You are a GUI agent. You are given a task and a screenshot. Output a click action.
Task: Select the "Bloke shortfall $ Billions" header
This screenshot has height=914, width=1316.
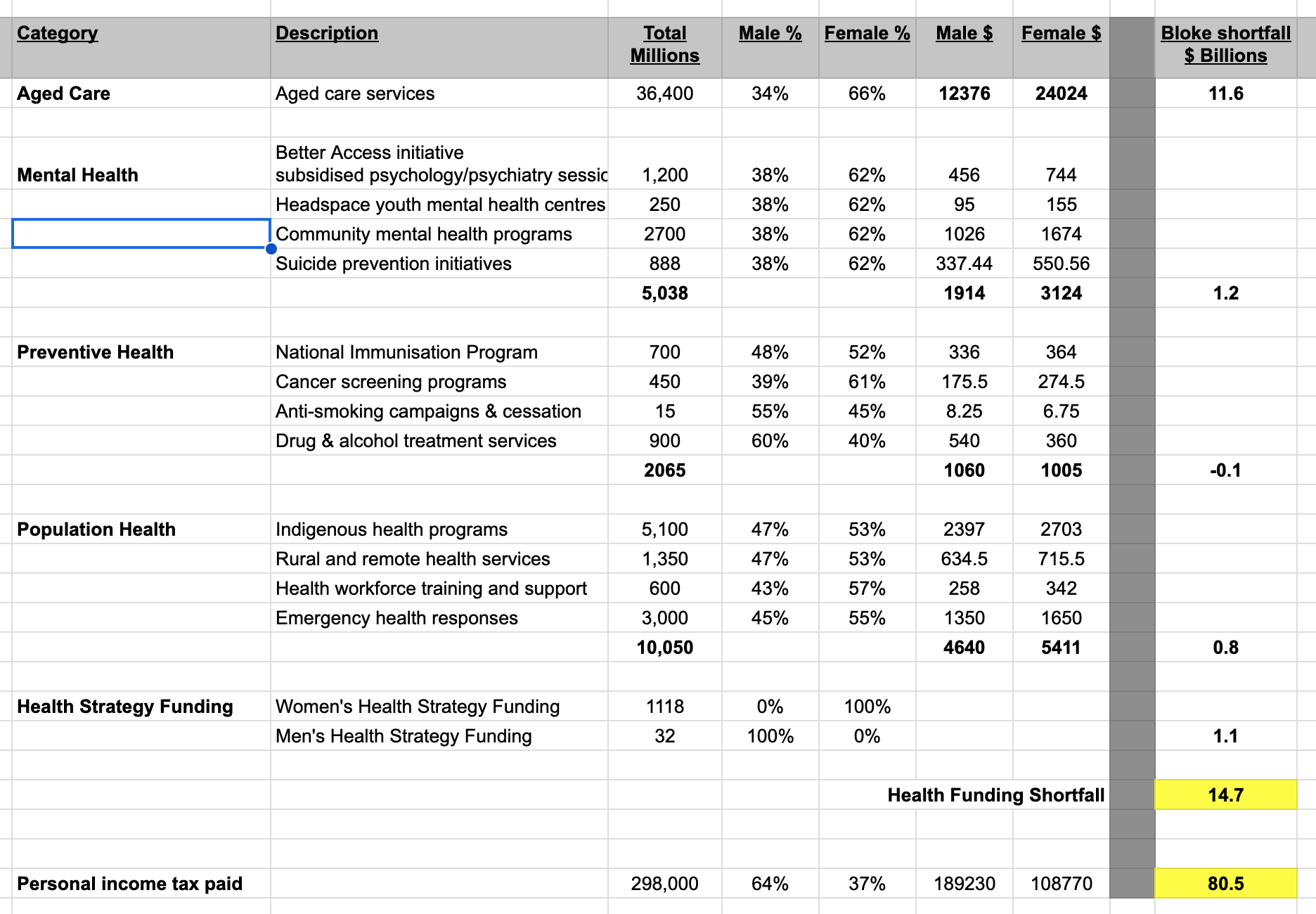pyautogui.click(x=1225, y=44)
